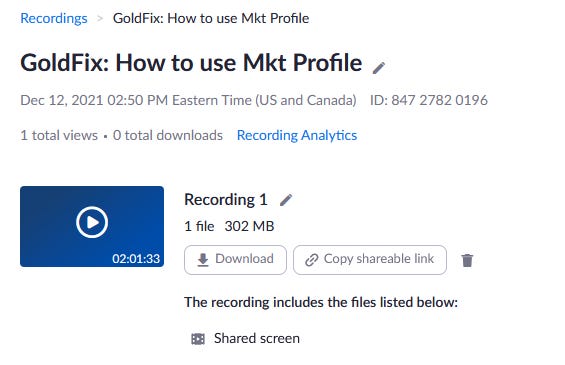Rename Recording 1 using its pencil icon
The width and height of the screenshot is (565, 365).
tap(286, 200)
